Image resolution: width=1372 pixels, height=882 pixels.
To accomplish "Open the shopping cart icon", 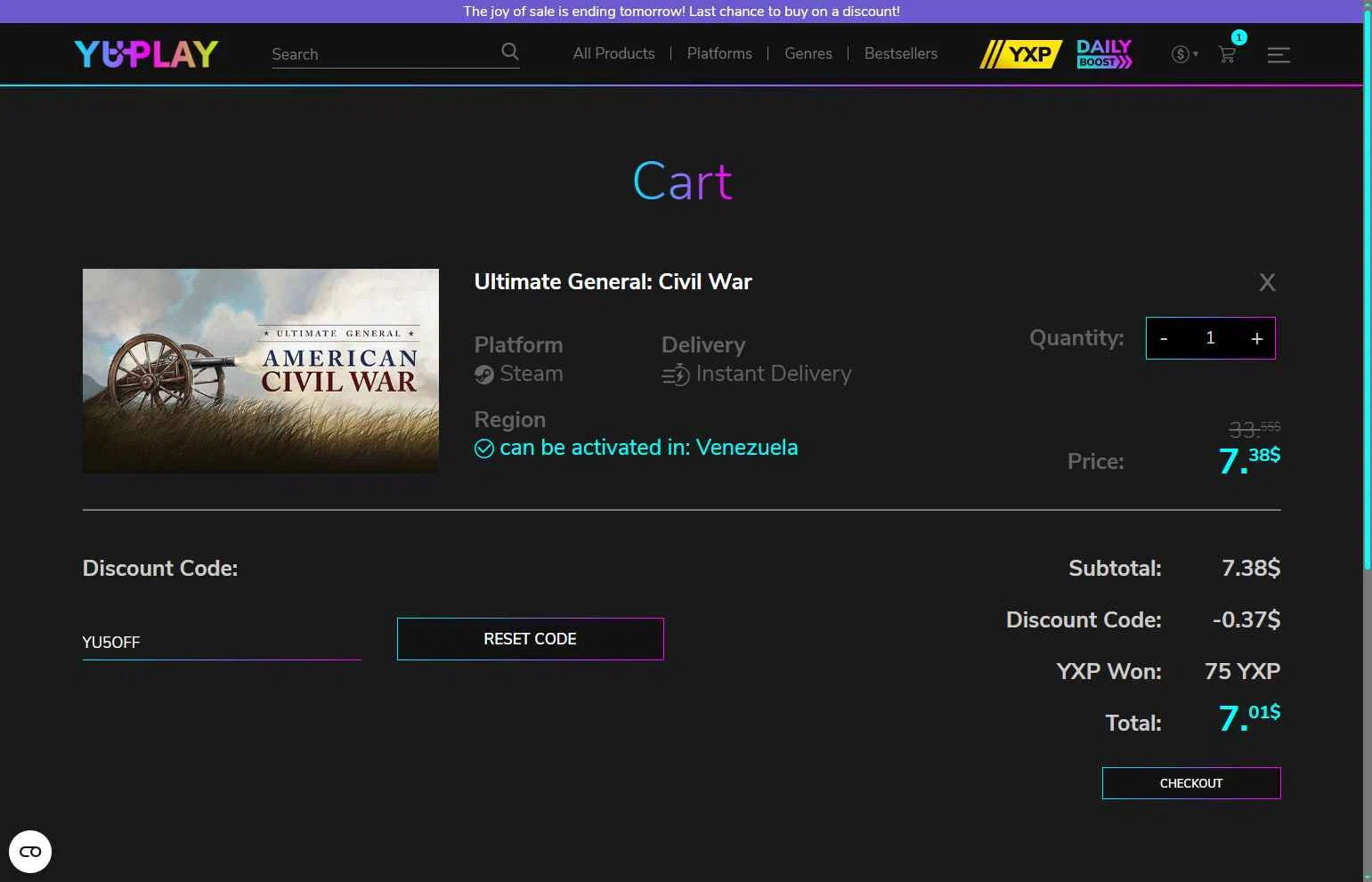I will point(1227,54).
